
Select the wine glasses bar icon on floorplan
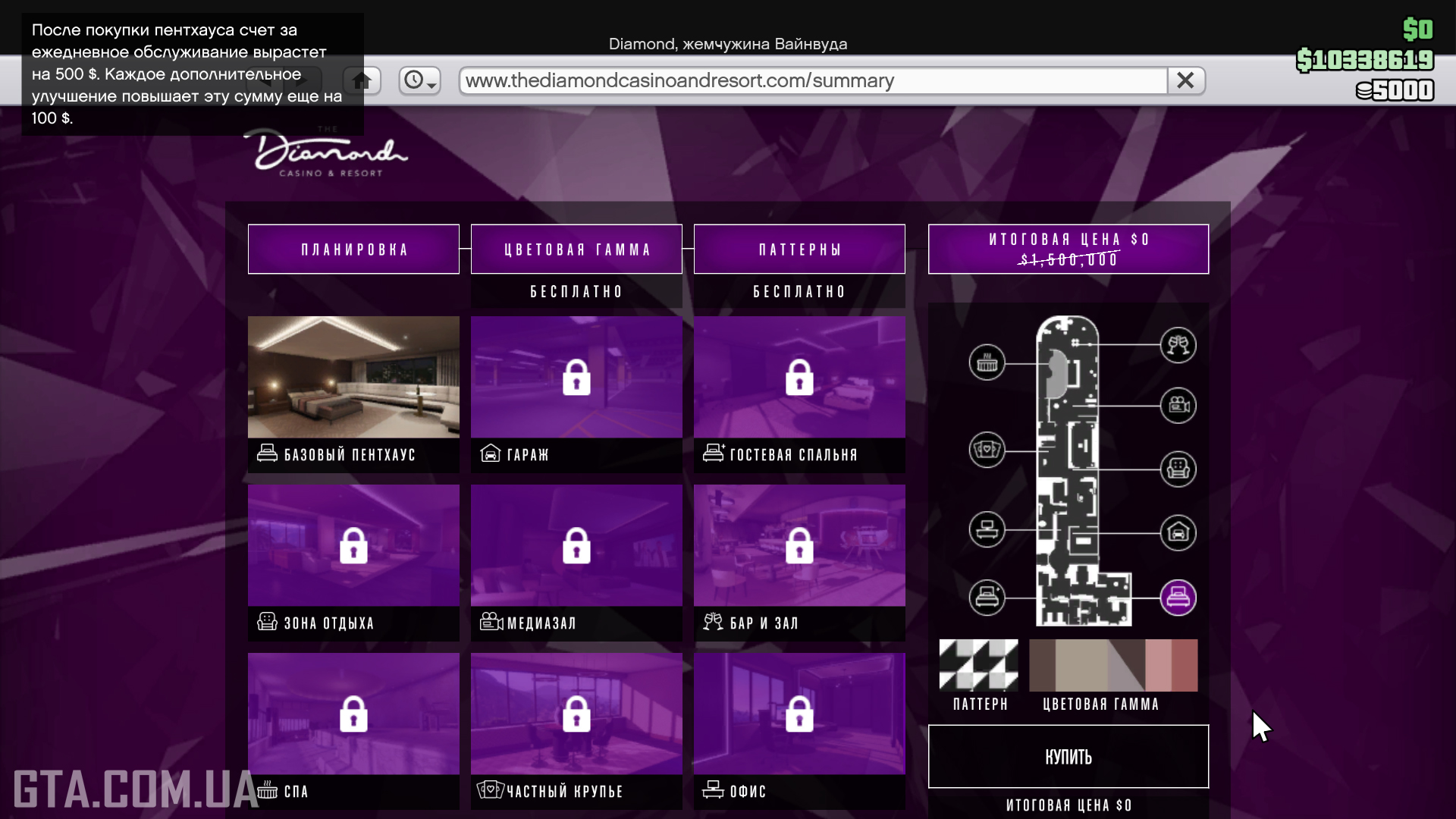(x=1178, y=345)
